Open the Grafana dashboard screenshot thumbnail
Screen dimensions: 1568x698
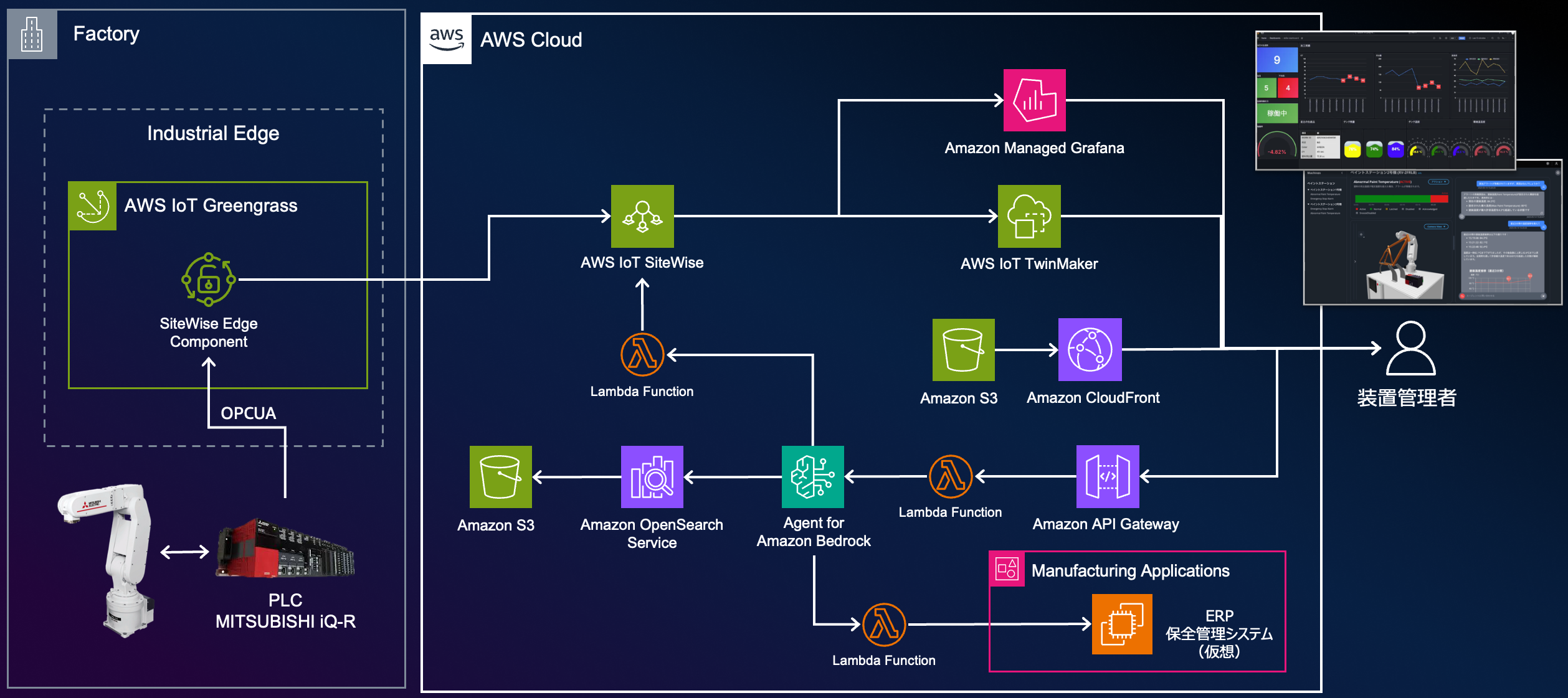[x=1385, y=100]
